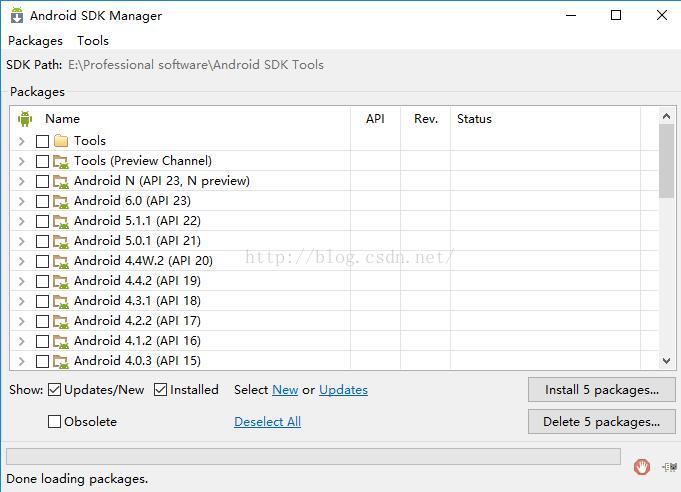Click the Tools folder icon
Image resolution: width=681 pixels, height=492 pixels.
61,141
